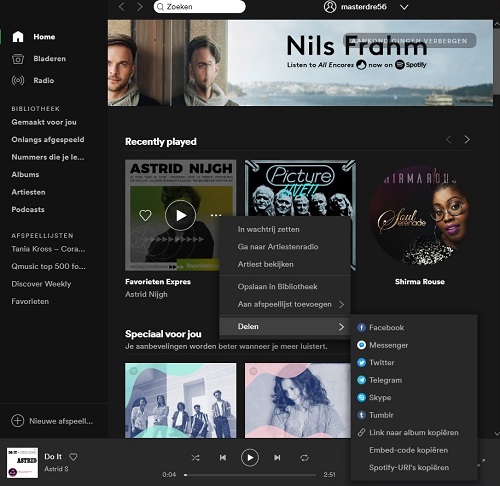Click the Favorieten Expres album title

pyautogui.click(x=158, y=282)
